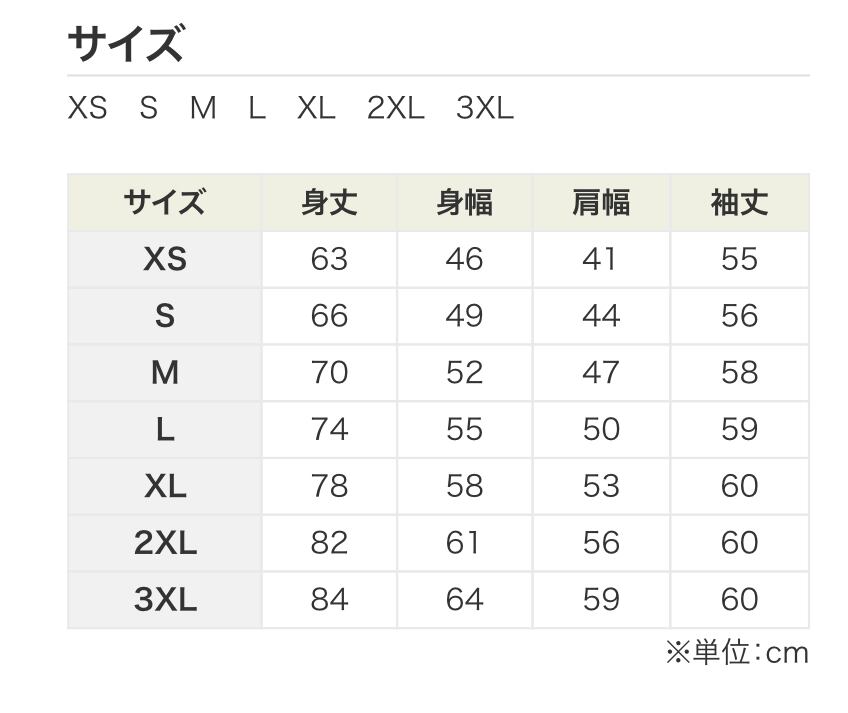
Task: Pick the 3XL size option
Action: pyautogui.click(x=485, y=108)
